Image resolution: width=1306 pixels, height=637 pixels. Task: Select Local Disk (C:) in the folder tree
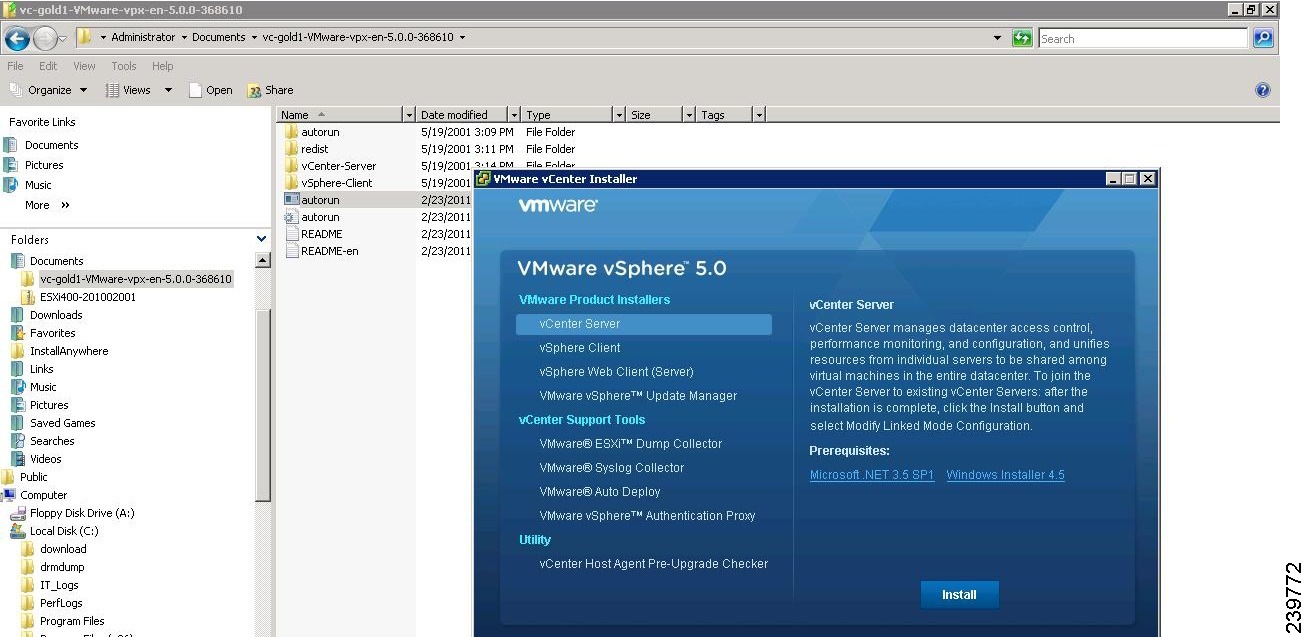click(64, 531)
